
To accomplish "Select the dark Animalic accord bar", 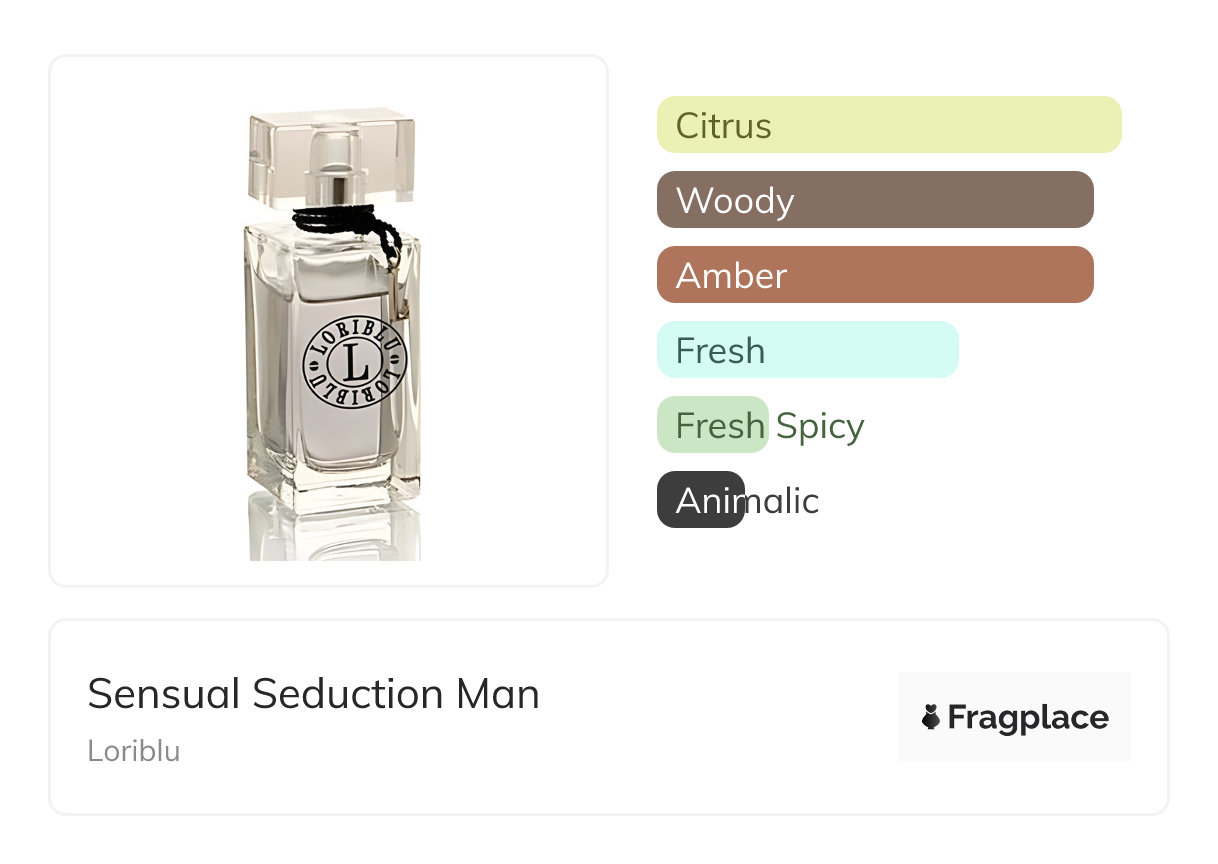I will 701,500.
